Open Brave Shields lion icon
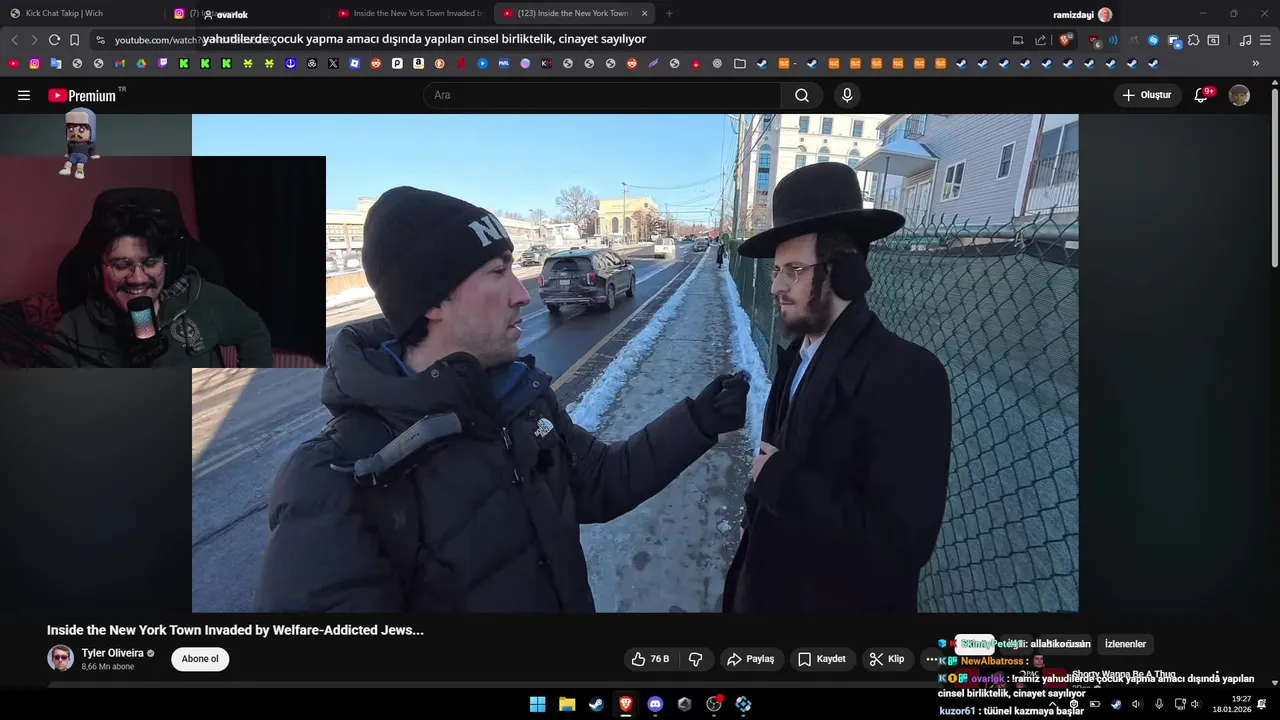Viewport: 1280px width, 720px height. tap(1065, 40)
